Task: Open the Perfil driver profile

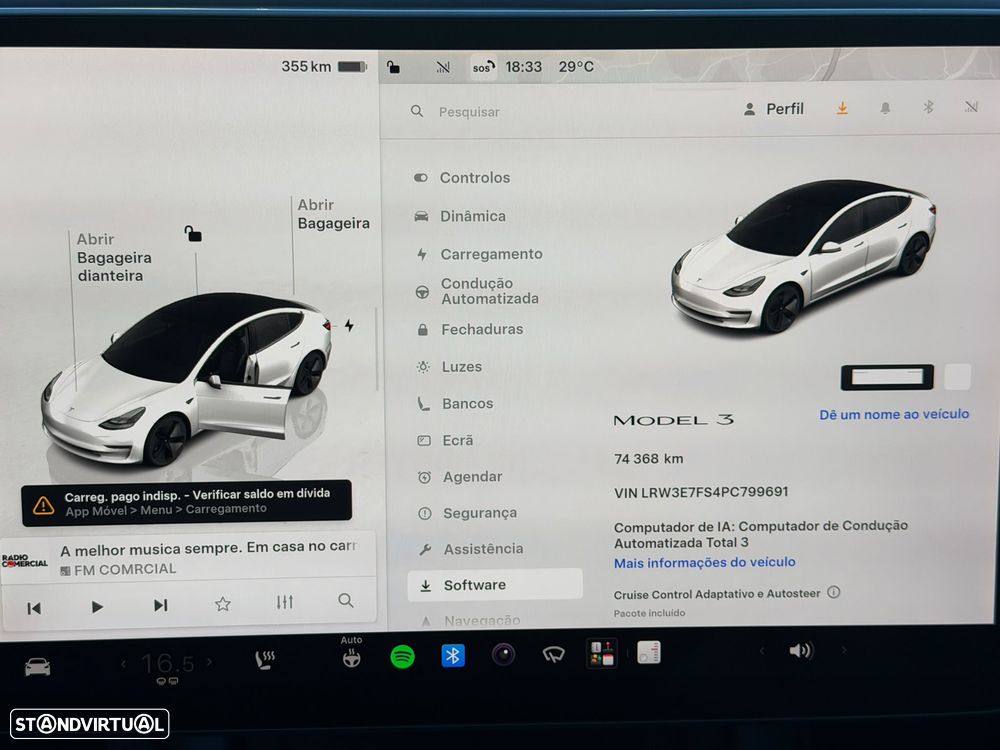Action: click(x=773, y=109)
